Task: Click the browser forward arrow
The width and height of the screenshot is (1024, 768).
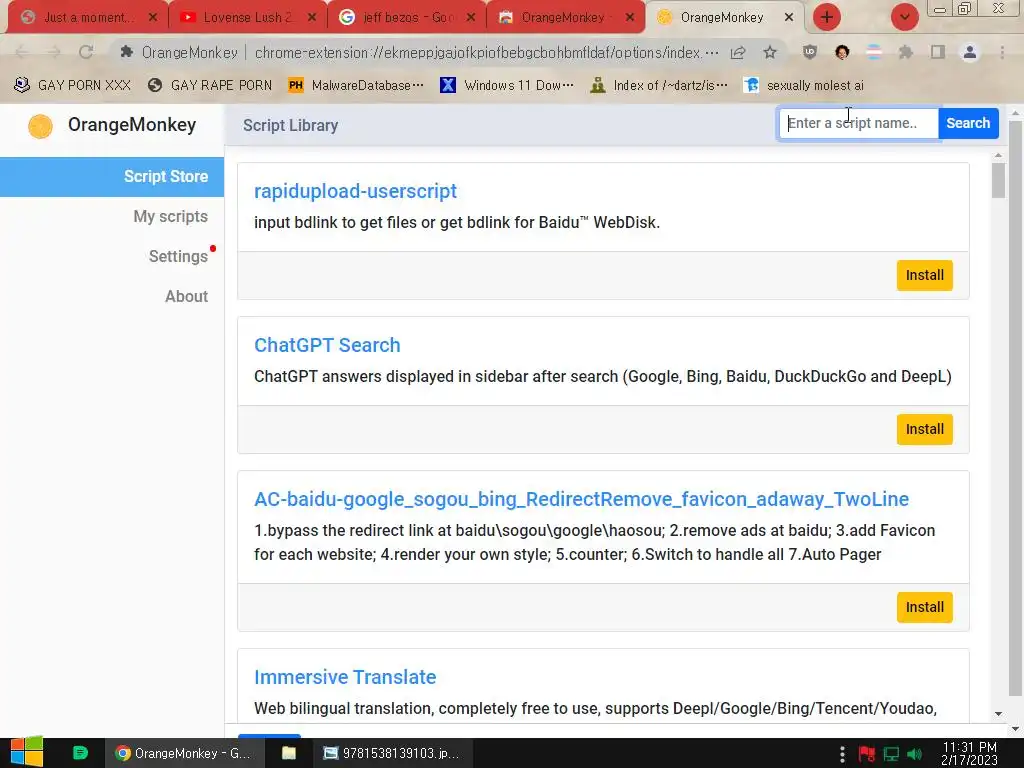Action: click(54, 52)
